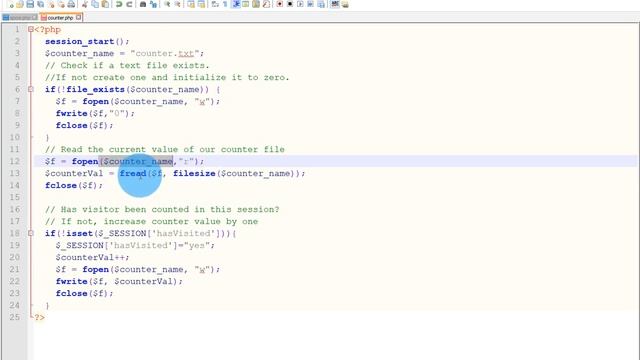
Task: Open a file using toolbar folder icon
Action: [x=20, y=4]
